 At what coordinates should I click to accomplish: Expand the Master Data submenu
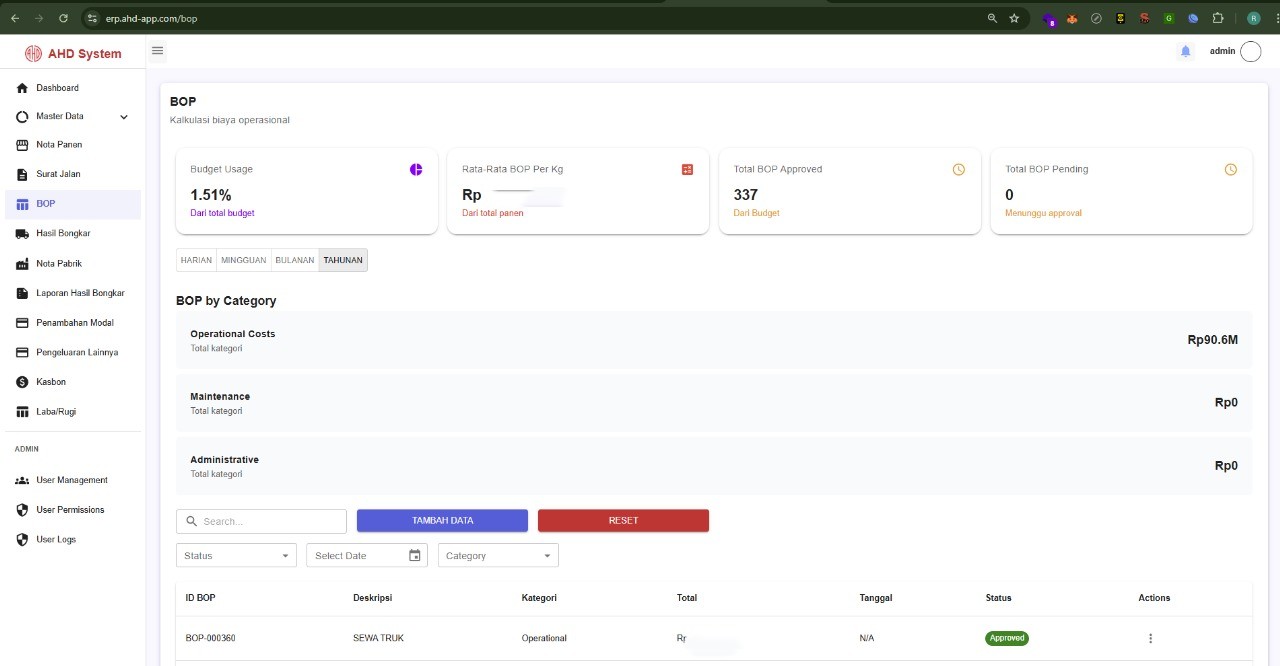pyautogui.click(x=124, y=117)
